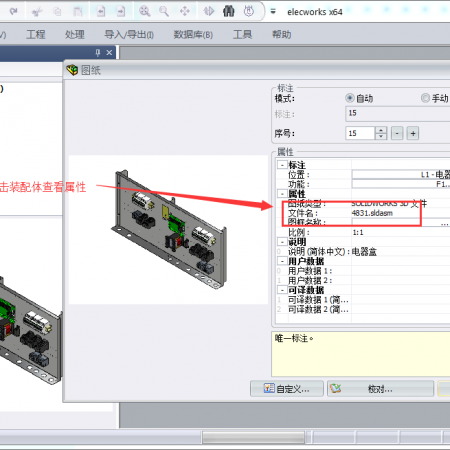
Task: Click the 自定义... button
Action: (287, 389)
